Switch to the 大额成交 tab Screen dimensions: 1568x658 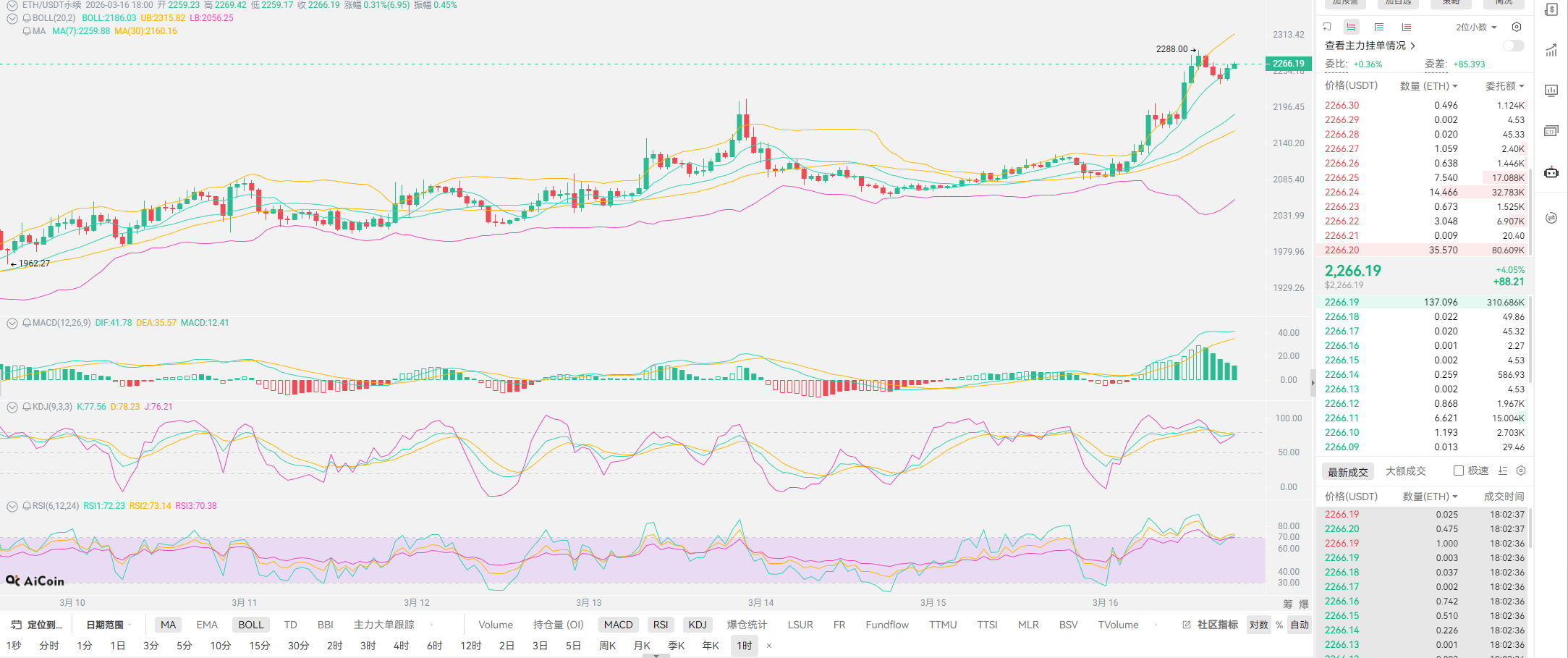pyautogui.click(x=1405, y=471)
